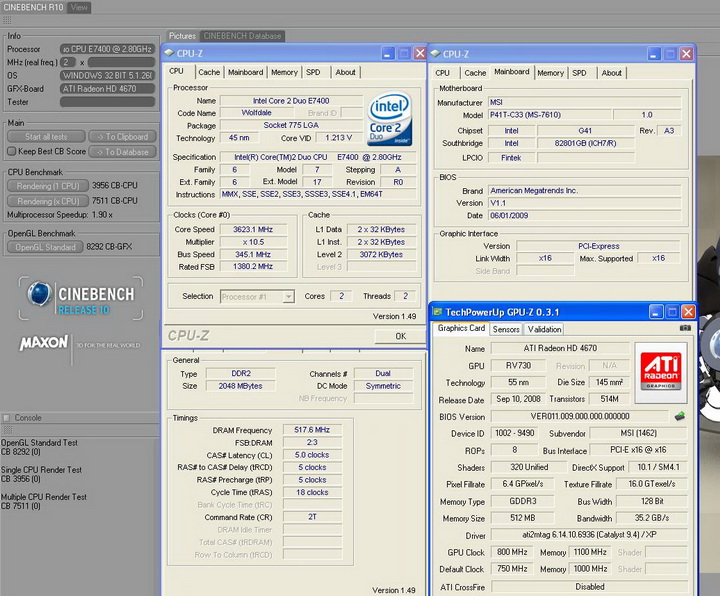Viewport: 720px width, 596px height.
Task: Switch to the CINEBENCH Database tab
Action: (x=242, y=36)
